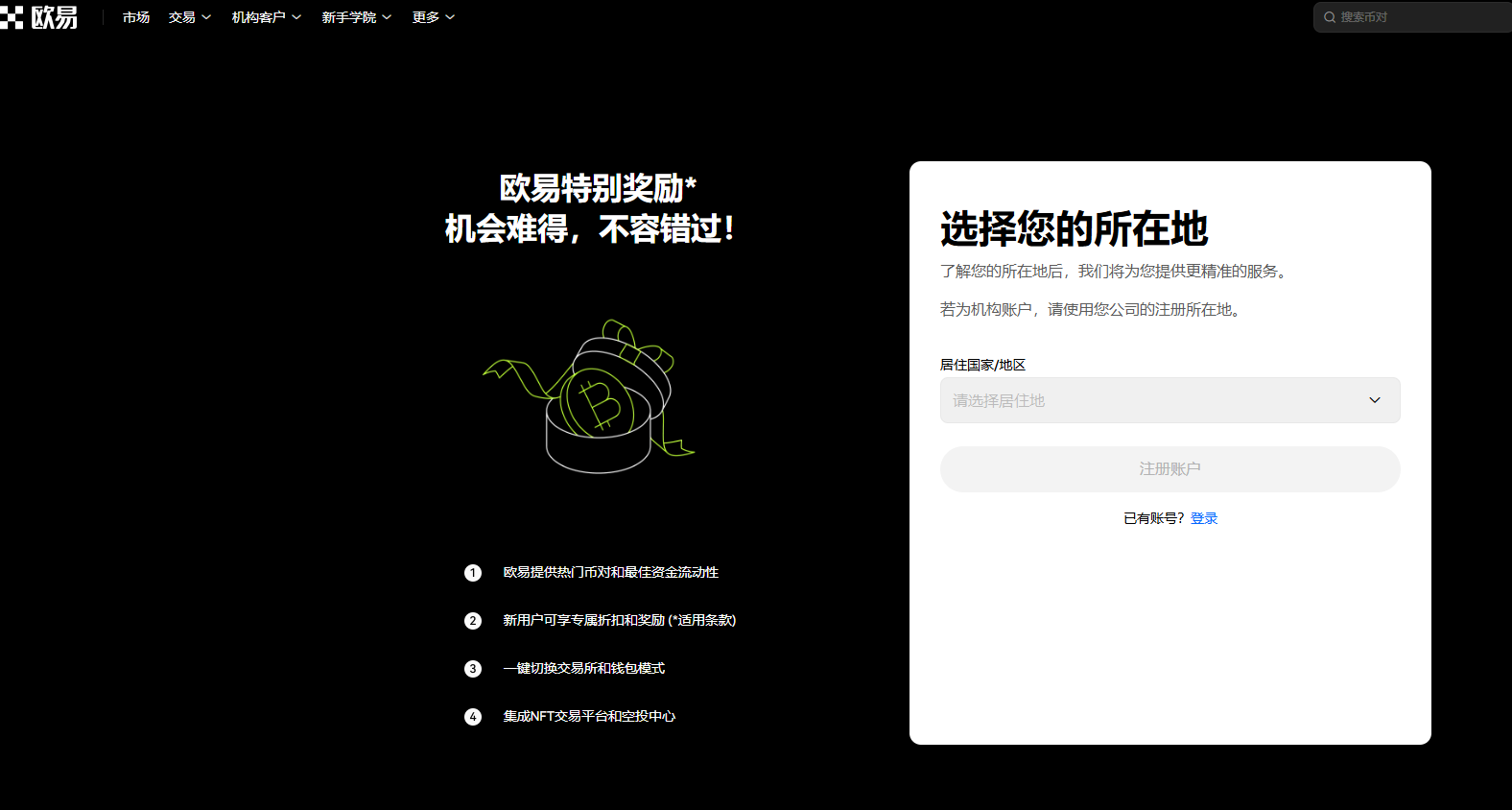This screenshot has width=1512, height=810.
Task: Click the 已有账号? text
Action: 1154,518
